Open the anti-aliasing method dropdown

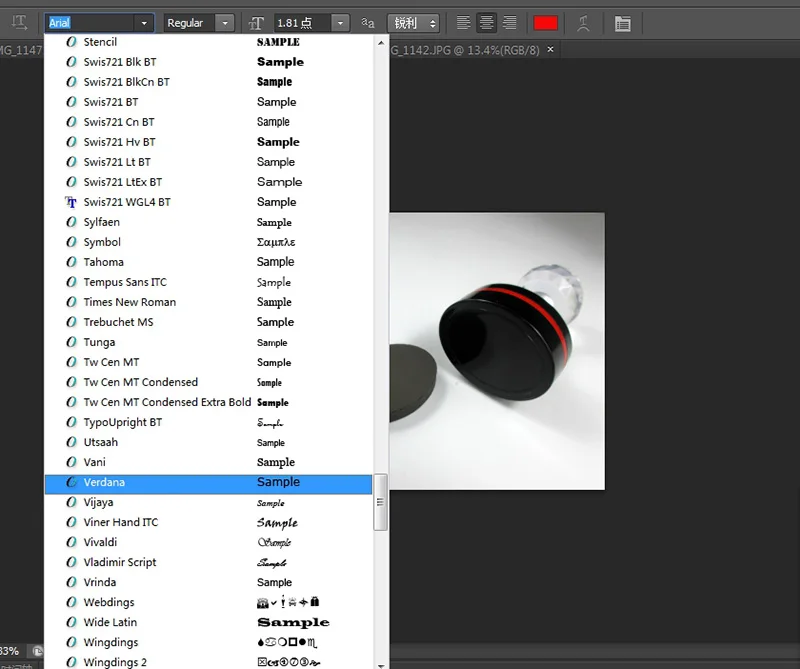(414, 23)
